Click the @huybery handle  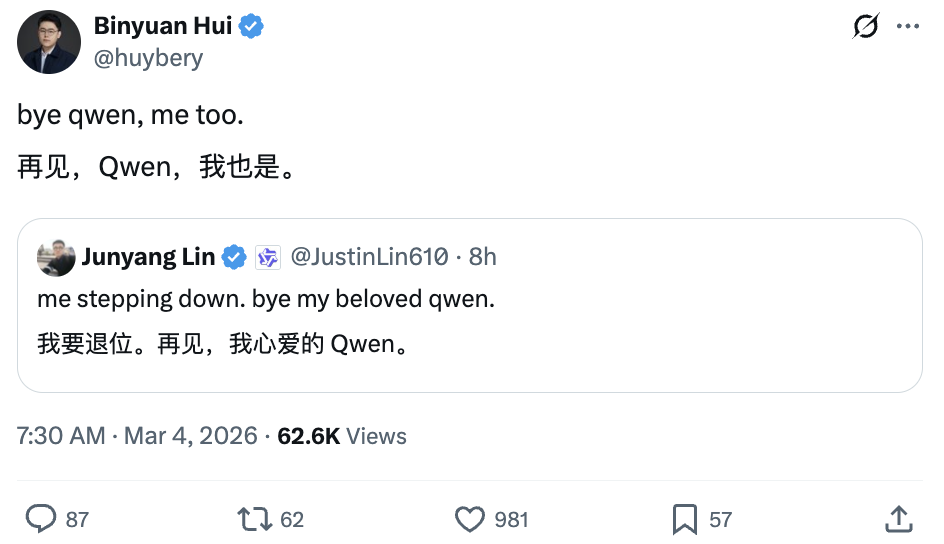148,58
